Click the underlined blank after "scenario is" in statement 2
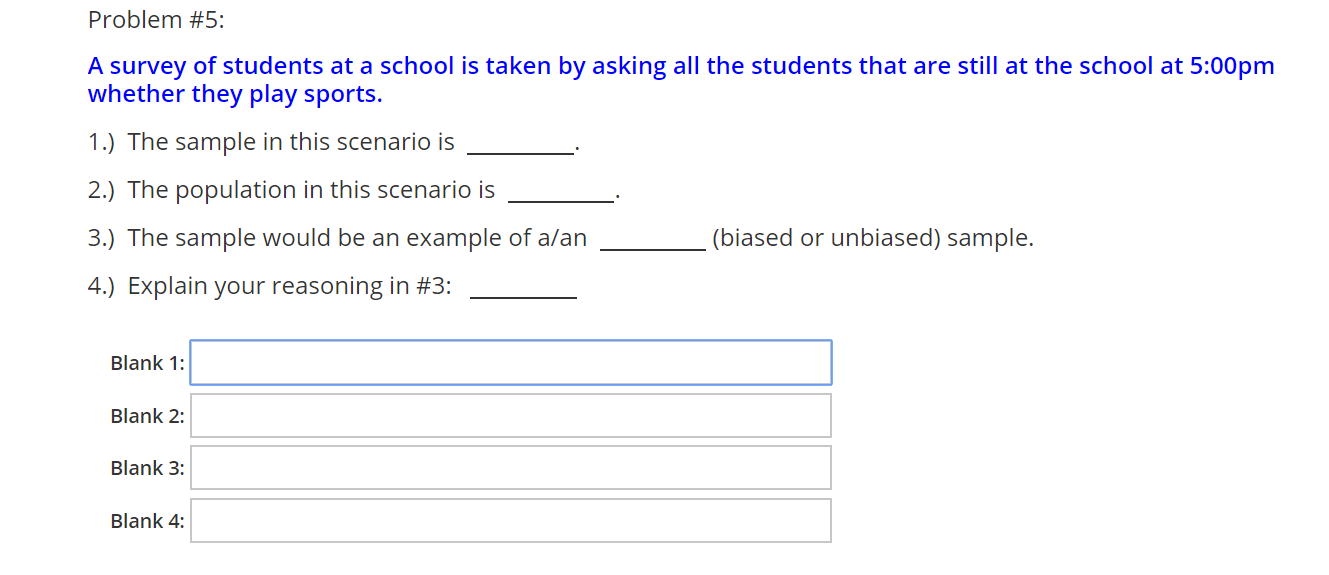This screenshot has width=1329, height=575. pyautogui.click(x=561, y=194)
